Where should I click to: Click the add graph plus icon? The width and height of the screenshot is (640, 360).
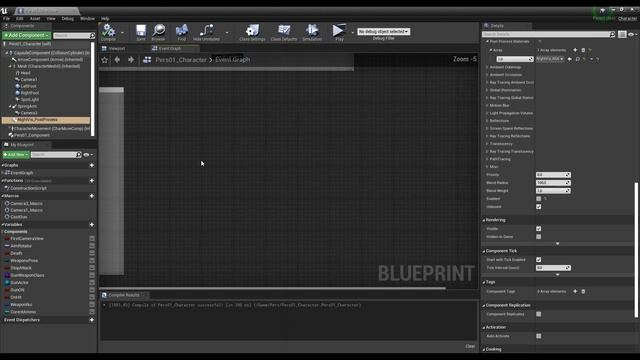pos(91,165)
